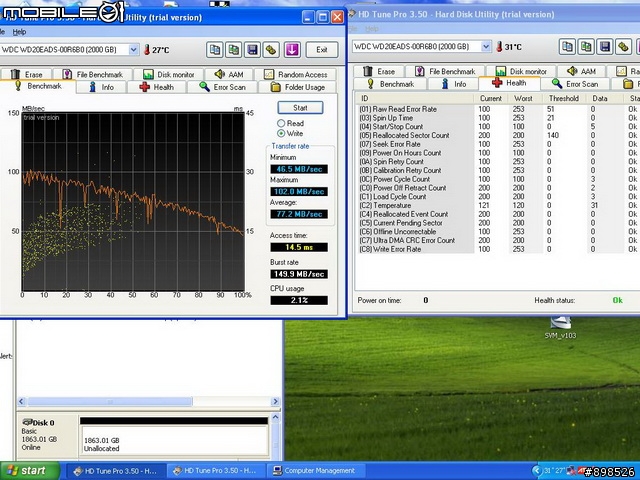Click ID column header in Health table
Image resolution: width=640 pixels, height=480 pixels.
coord(415,98)
